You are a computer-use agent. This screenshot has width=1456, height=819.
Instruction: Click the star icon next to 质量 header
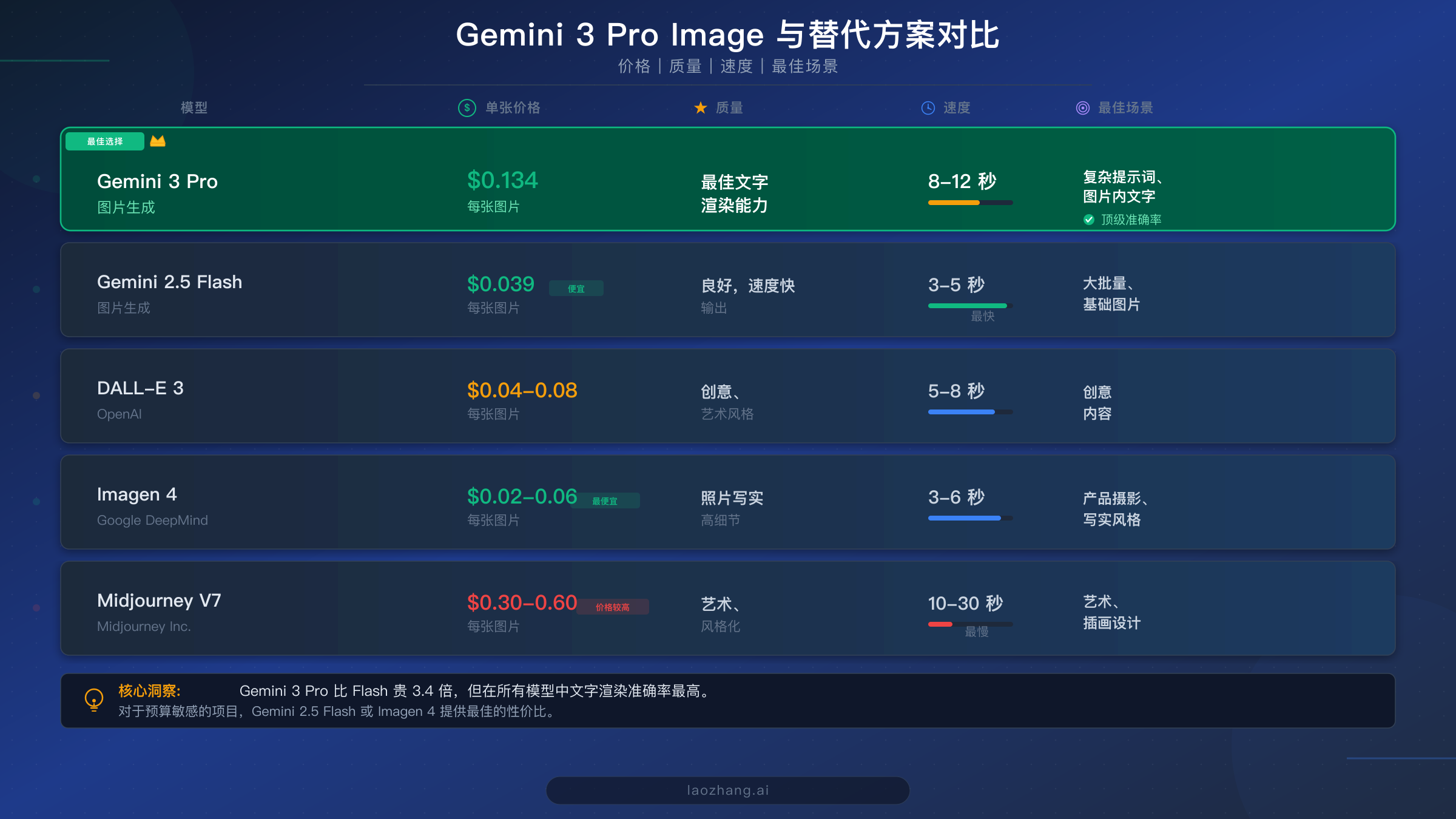click(700, 108)
